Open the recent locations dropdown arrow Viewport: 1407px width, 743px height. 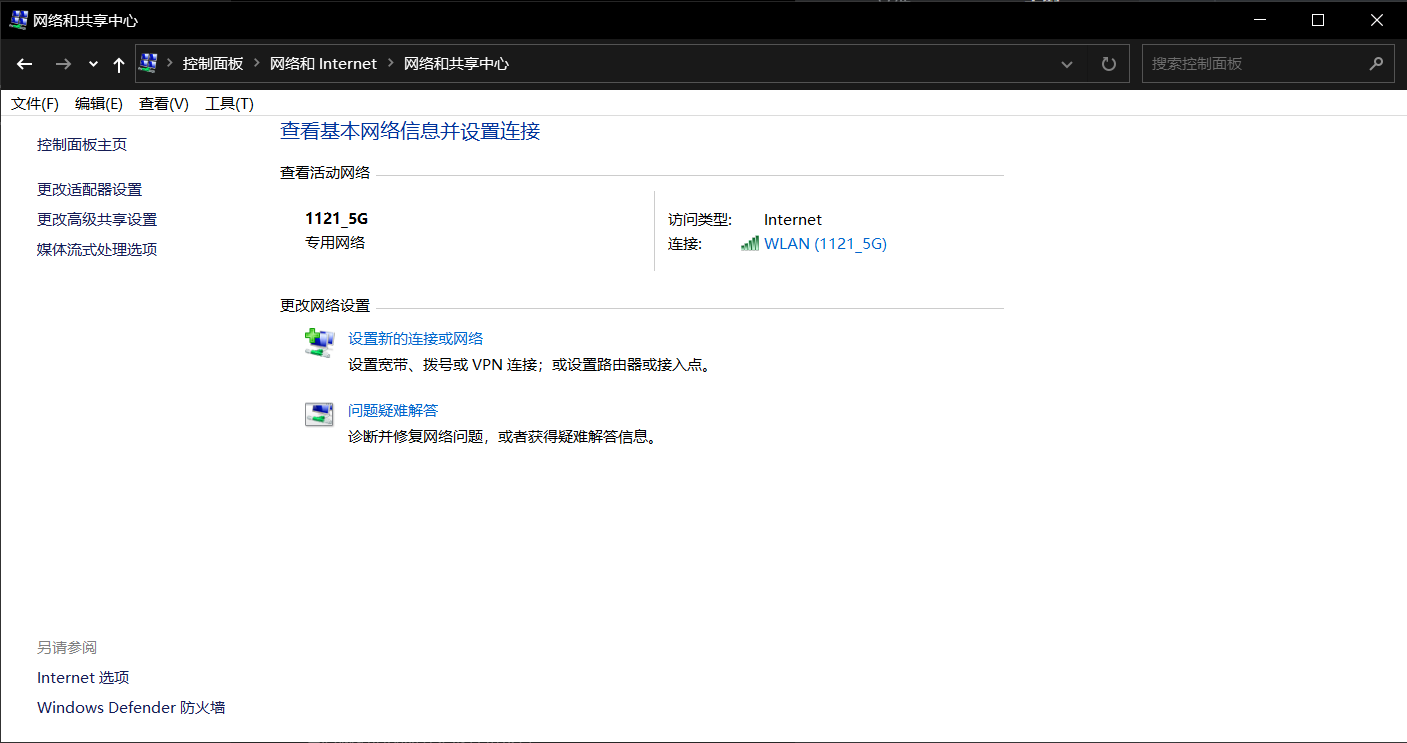point(93,64)
